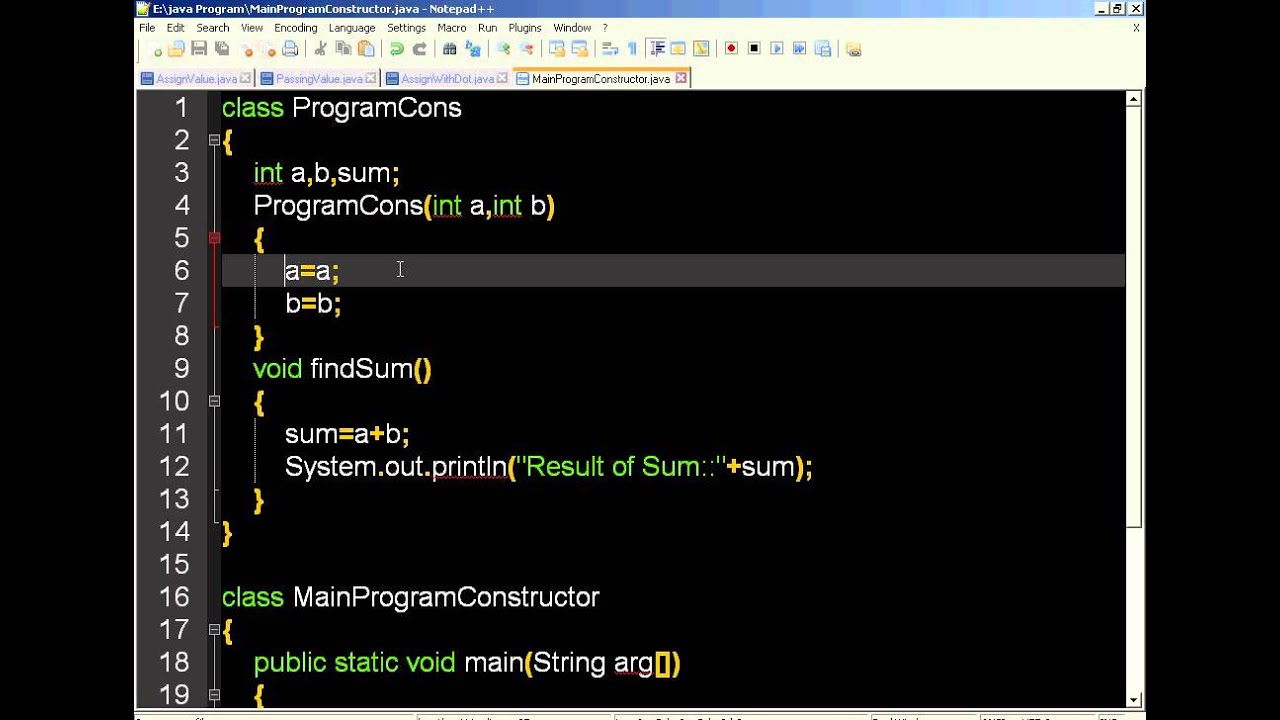Click the text "MainProgramConstructor" on line 16
Image resolution: width=1280 pixels, height=720 pixels.
(446, 597)
